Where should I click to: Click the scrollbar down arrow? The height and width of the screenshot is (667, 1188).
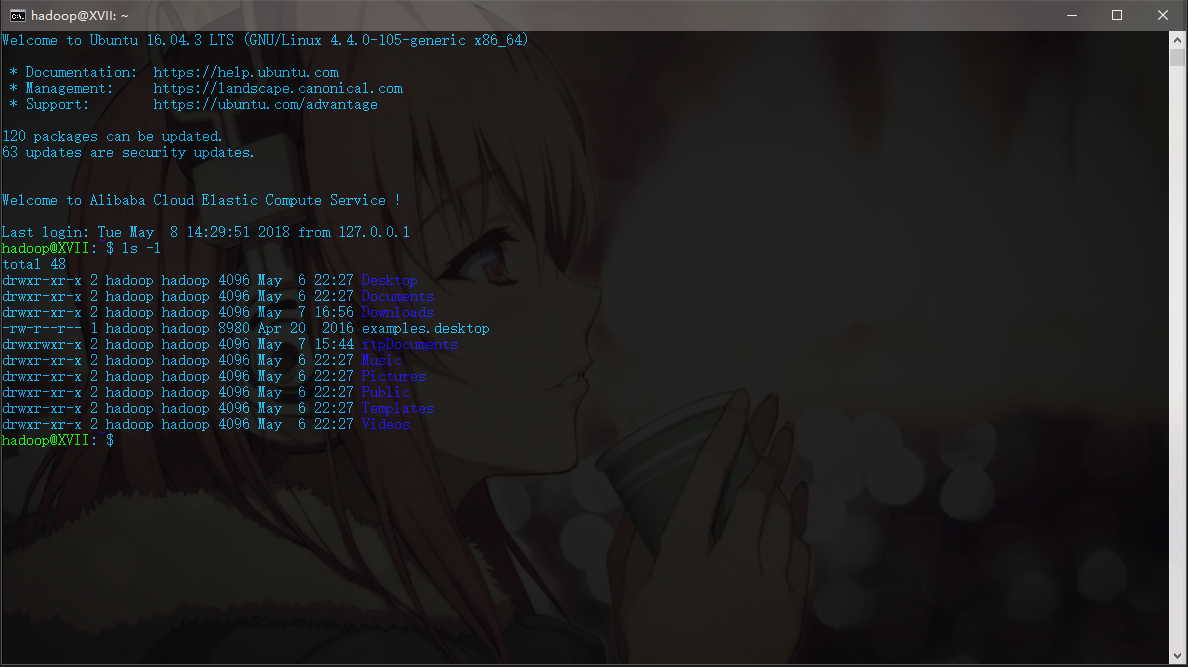click(1177, 656)
